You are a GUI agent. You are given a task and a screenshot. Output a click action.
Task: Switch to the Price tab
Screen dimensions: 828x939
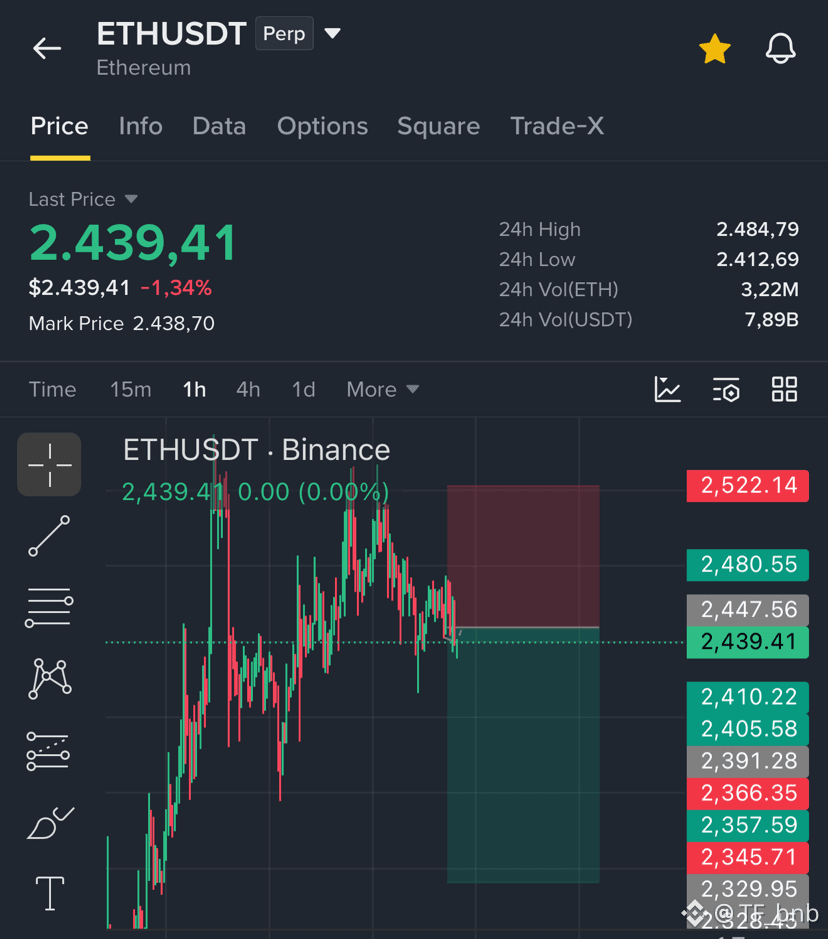(x=59, y=126)
